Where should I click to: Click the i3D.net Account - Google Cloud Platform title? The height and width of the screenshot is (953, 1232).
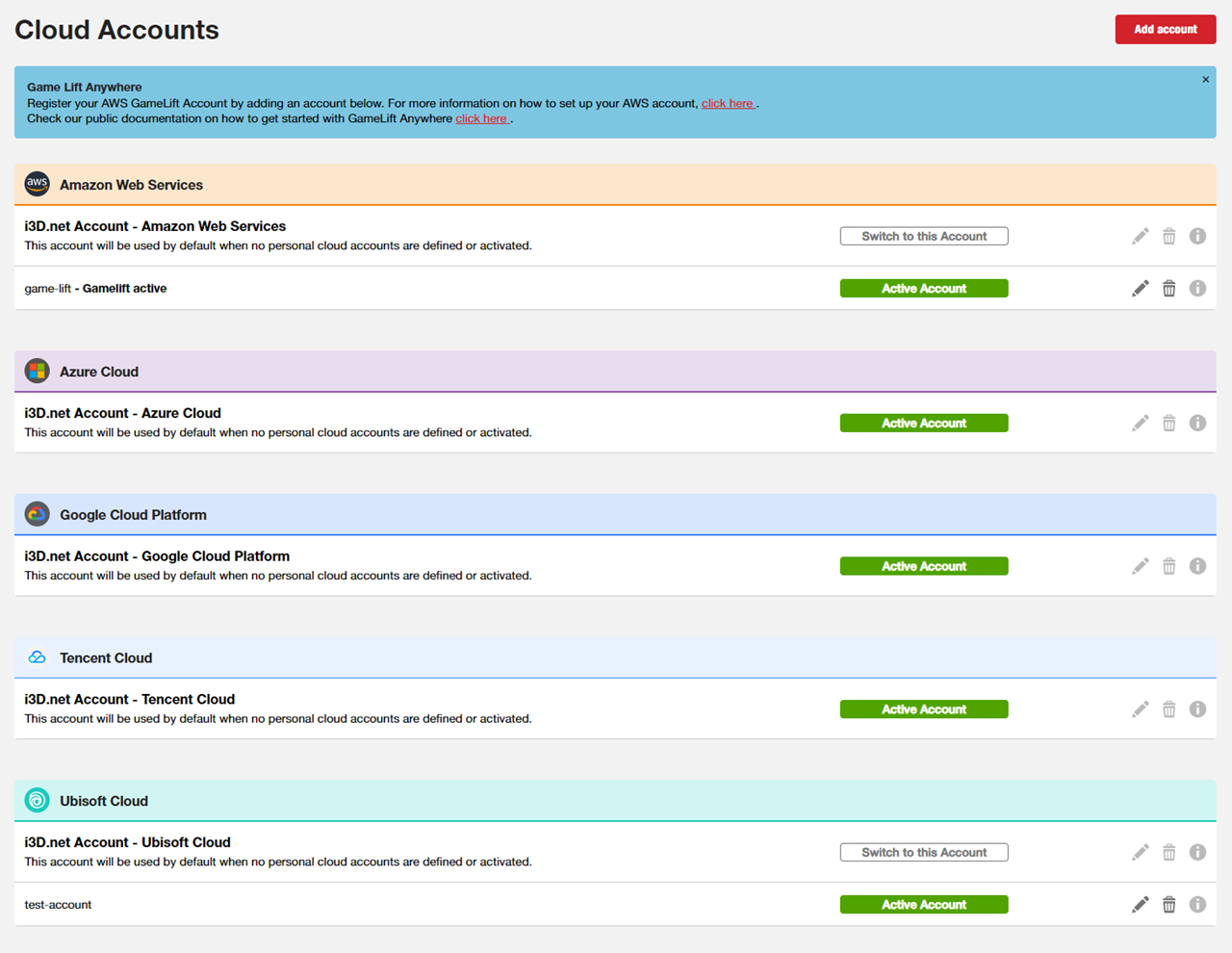coord(157,556)
